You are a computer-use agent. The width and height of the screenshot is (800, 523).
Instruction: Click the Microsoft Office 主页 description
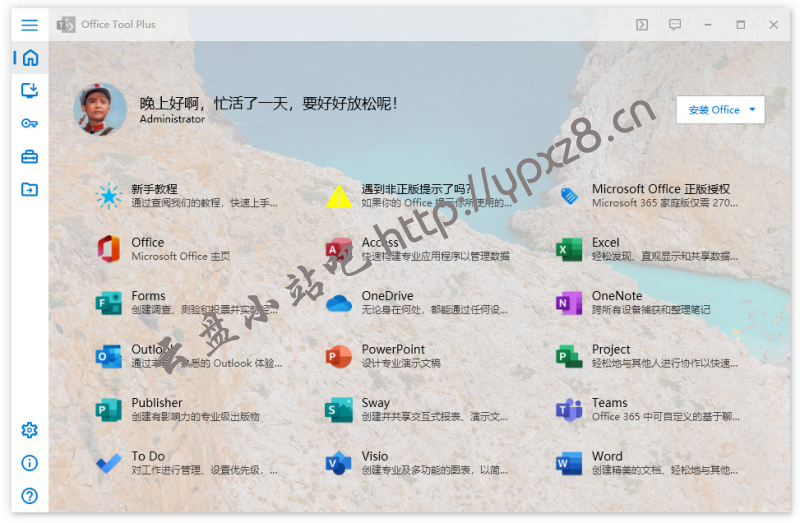(x=181, y=256)
